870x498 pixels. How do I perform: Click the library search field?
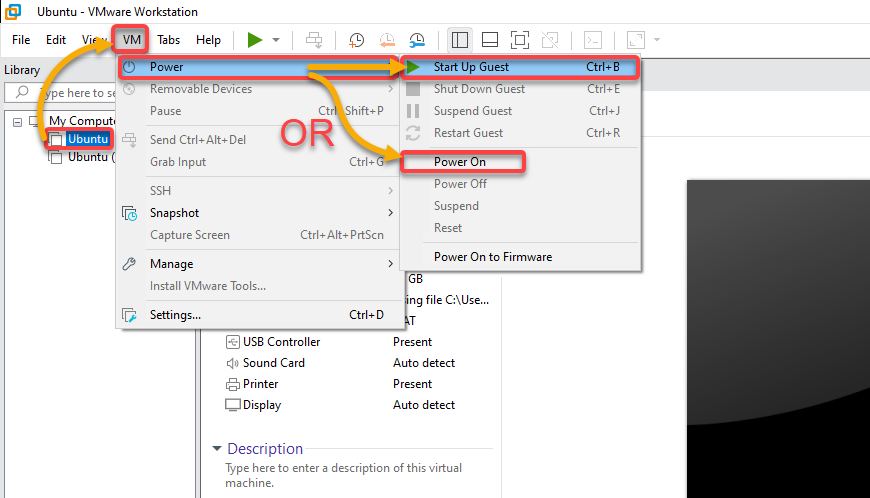60,93
